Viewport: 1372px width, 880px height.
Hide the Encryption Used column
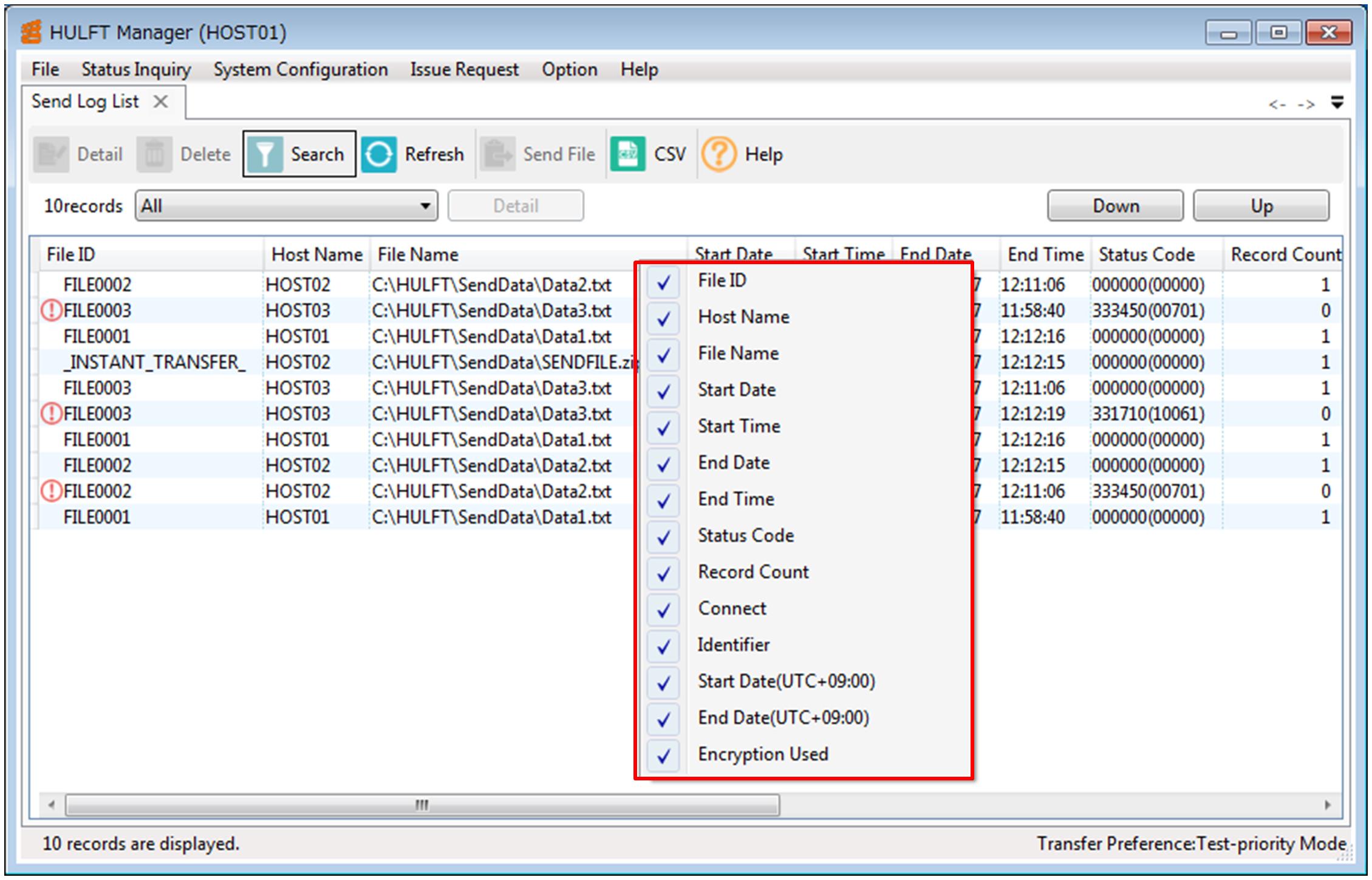tap(663, 755)
